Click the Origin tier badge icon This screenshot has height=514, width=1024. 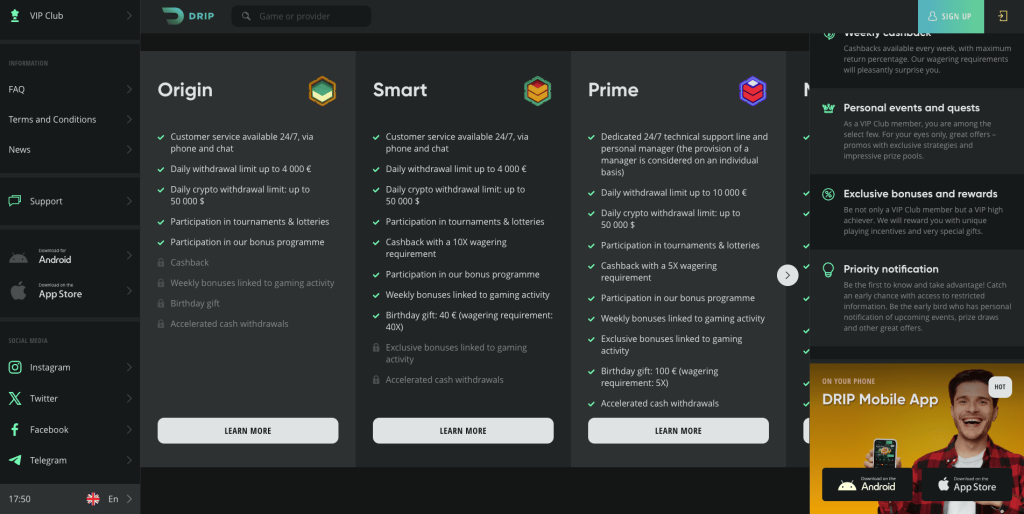(x=322, y=91)
